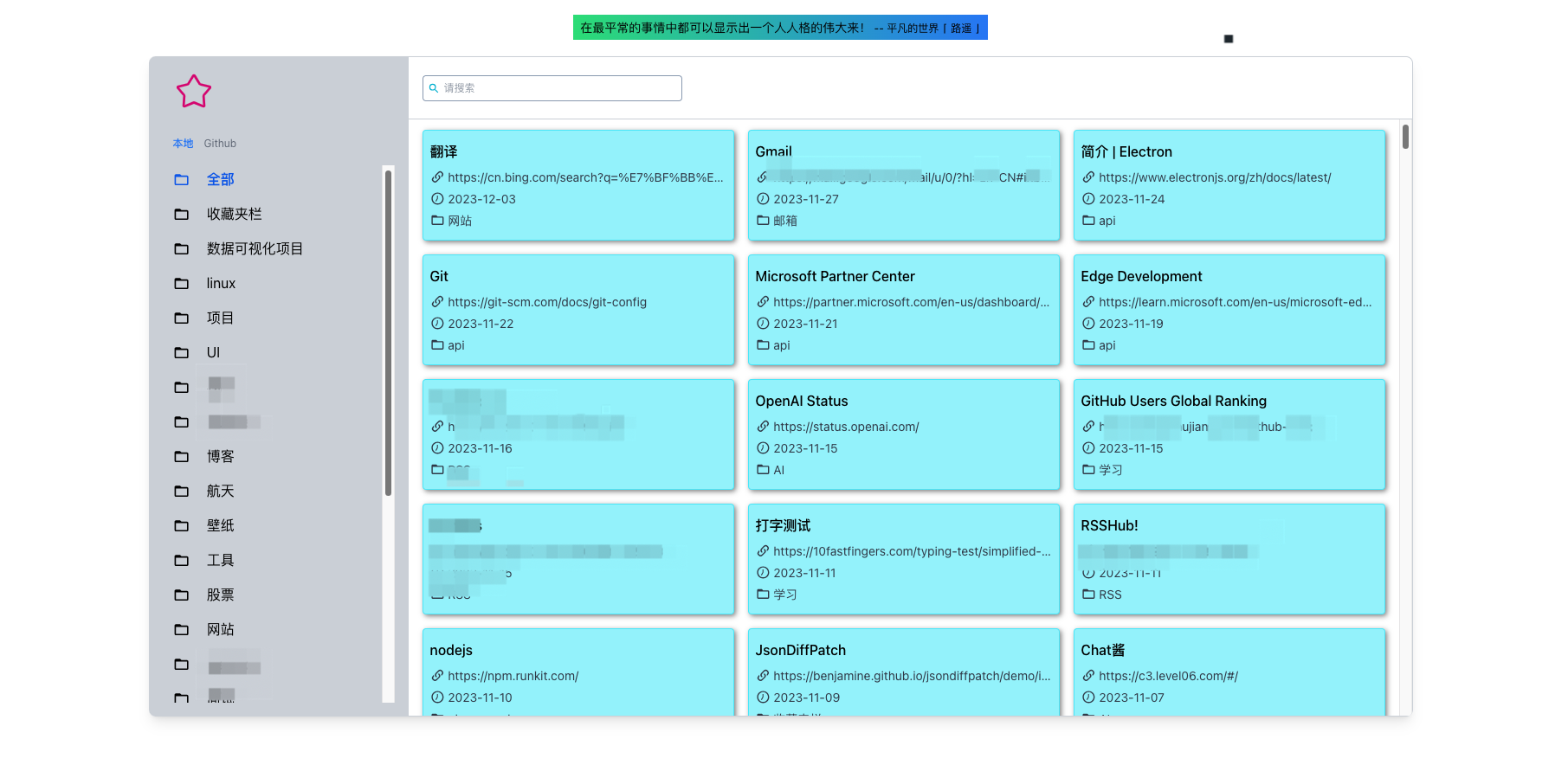Screen dimensions: 1568x765
Task: Open the JsonDiffPatch card title
Action: point(800,650)
